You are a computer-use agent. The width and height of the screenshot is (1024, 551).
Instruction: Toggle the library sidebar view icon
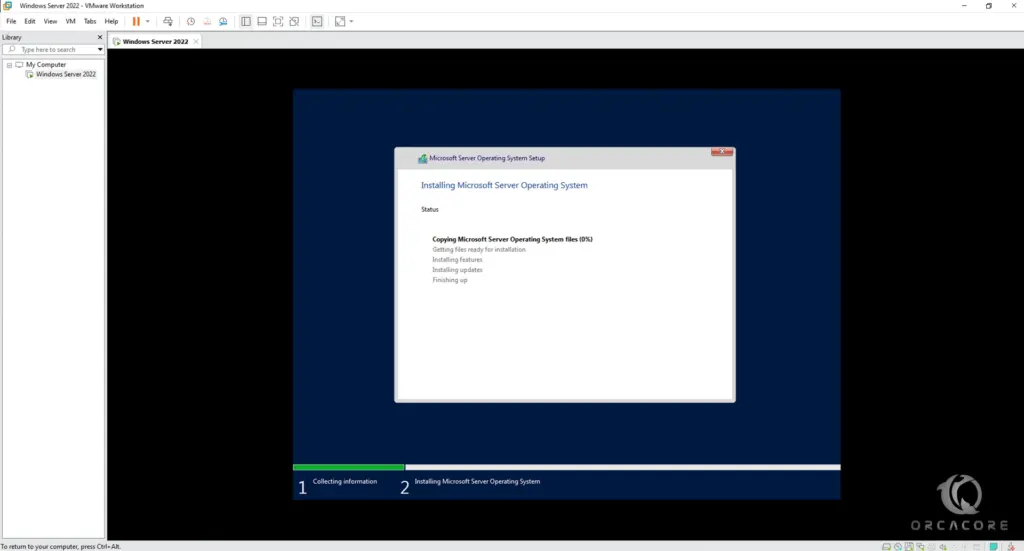(246, 22)
